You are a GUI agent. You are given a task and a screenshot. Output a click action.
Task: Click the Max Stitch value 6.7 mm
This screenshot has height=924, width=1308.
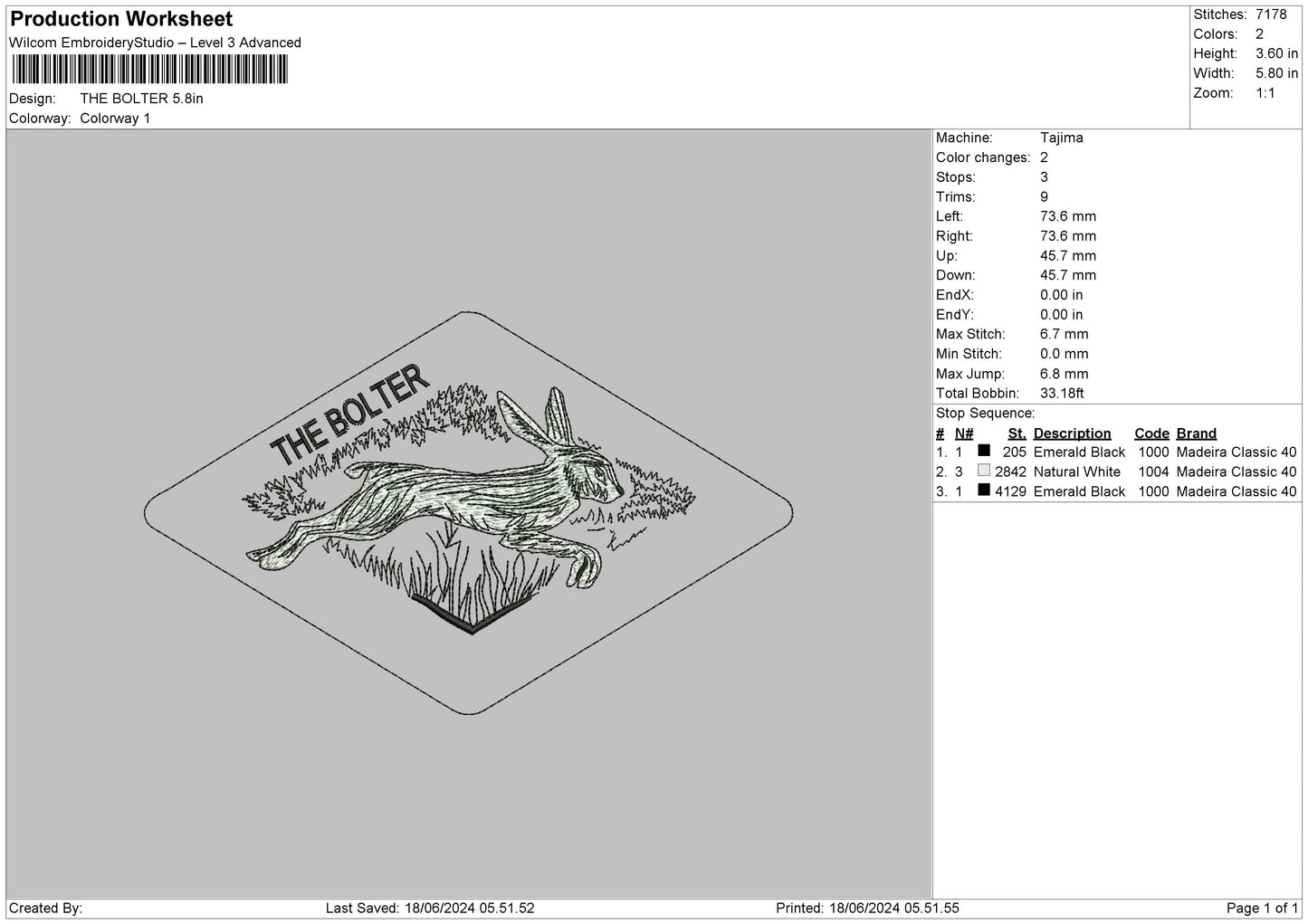[1065, 335]
